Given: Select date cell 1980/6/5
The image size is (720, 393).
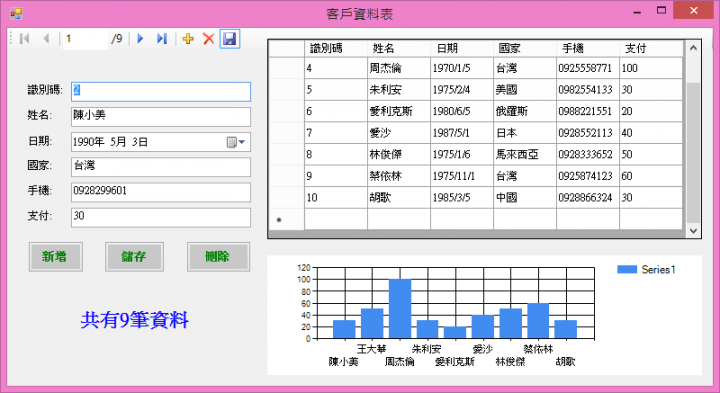Looking at the screenshot, I should tap(461, 111).
